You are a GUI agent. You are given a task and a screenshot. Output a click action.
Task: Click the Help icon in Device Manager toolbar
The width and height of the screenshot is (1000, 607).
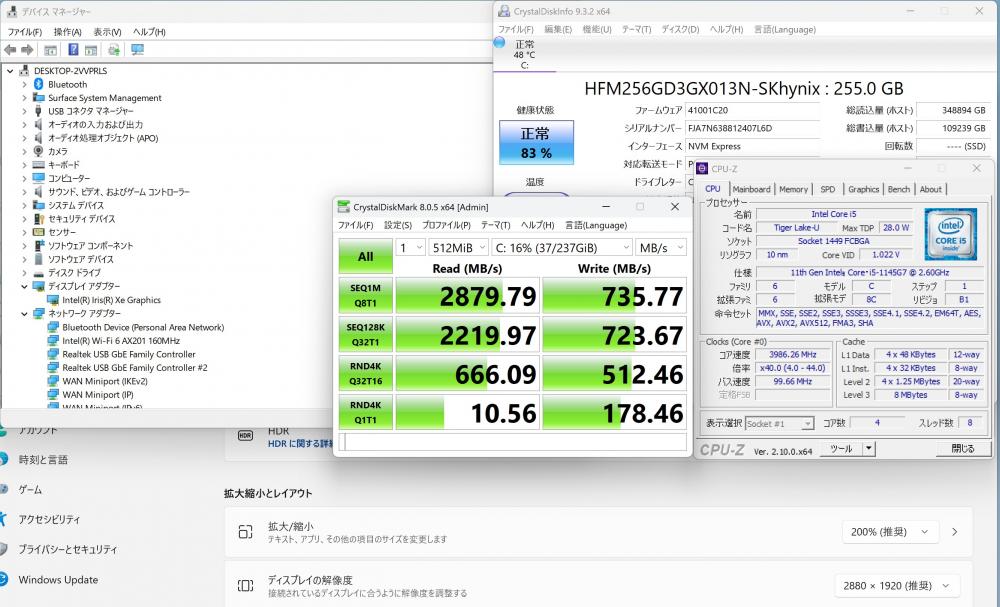click(73, 50)
